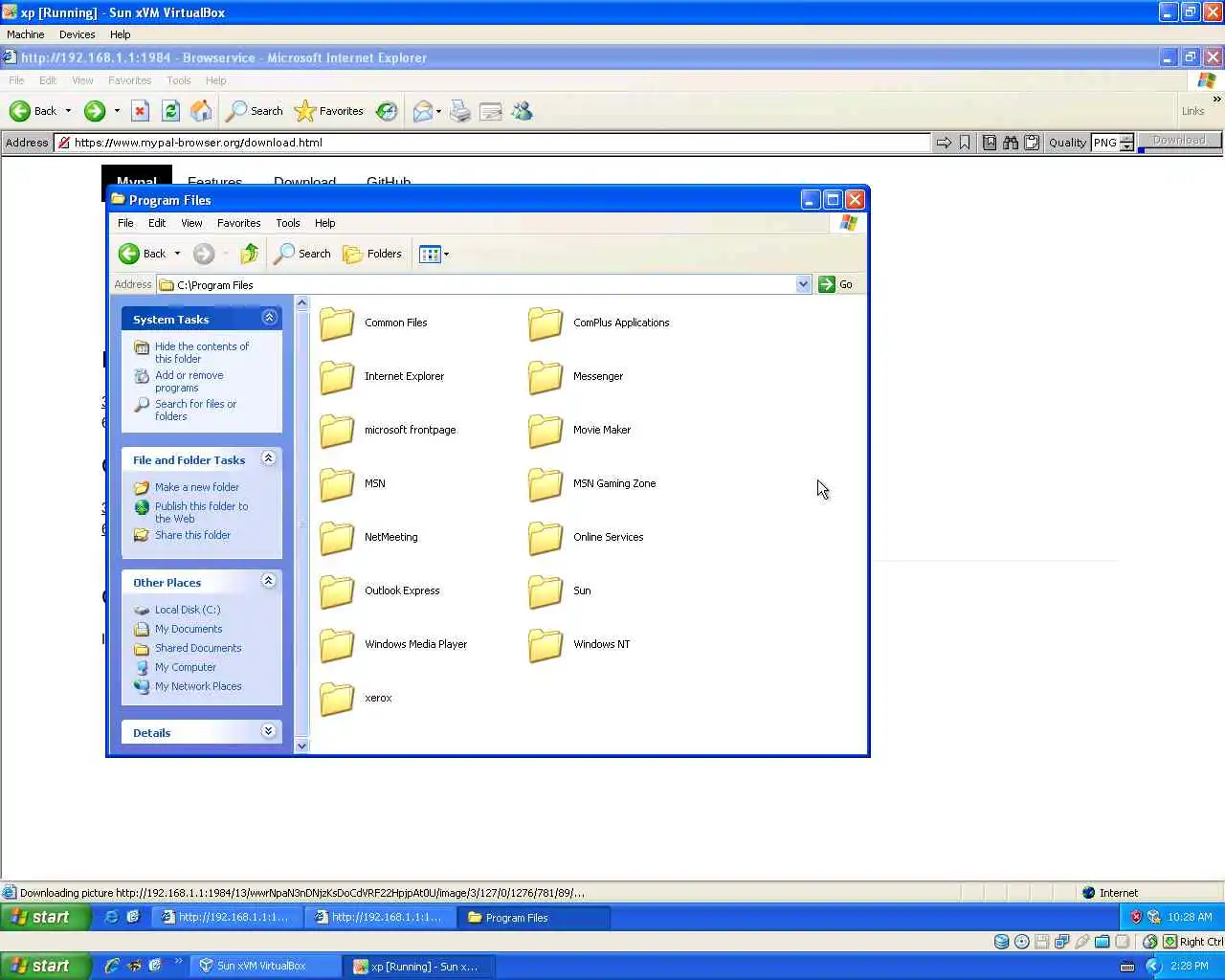Screen dimensions: 1225x980
Task: Click the Go button in Program Files address bar
Action: [x=835, y=284]
